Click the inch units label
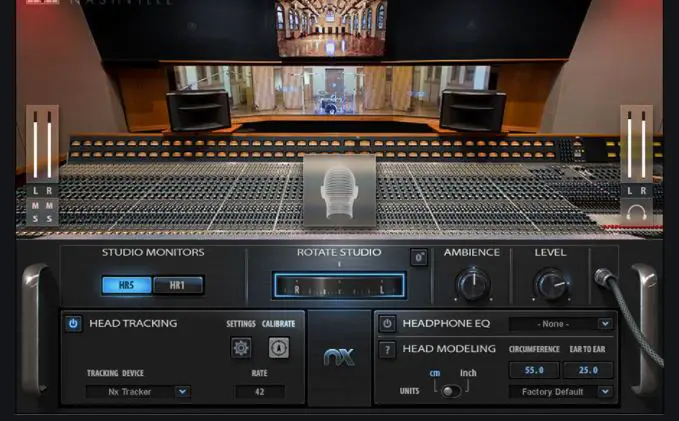Screen dimensions: 679x421 point(468,372)
